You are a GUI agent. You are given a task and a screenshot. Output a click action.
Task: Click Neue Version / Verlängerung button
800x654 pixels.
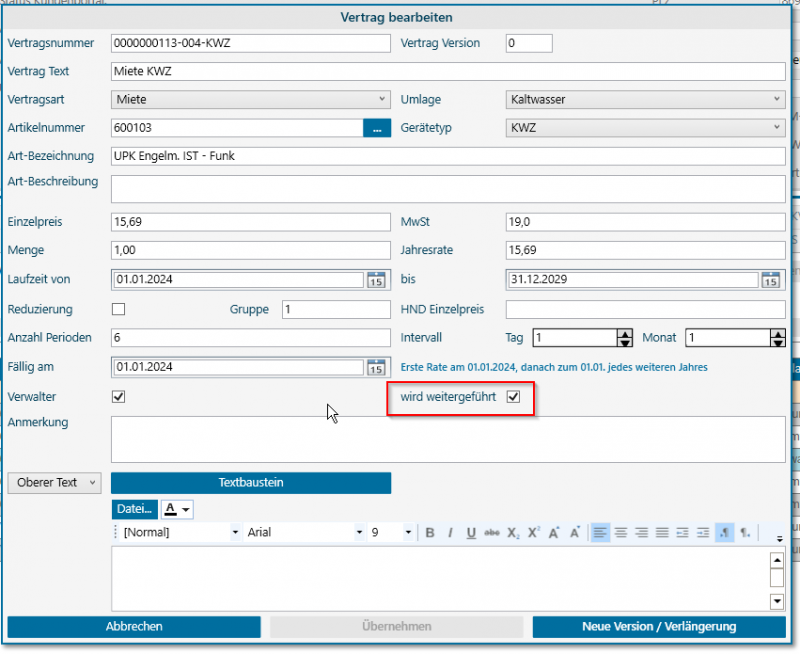click(x=659, y=626)
